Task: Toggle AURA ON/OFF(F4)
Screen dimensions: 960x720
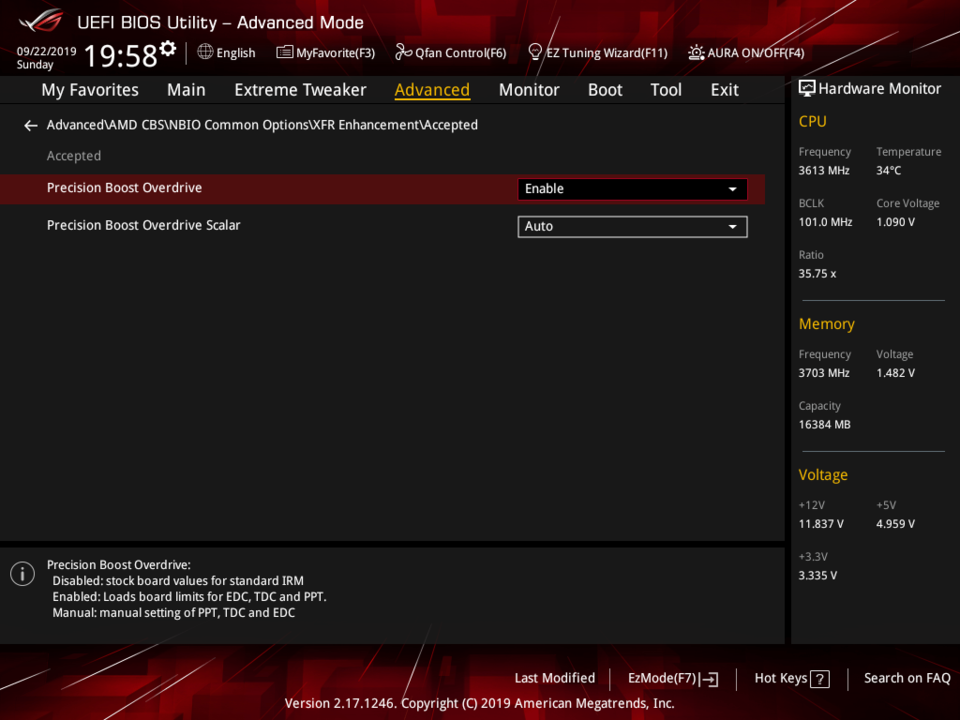Action: coord(746,53)
